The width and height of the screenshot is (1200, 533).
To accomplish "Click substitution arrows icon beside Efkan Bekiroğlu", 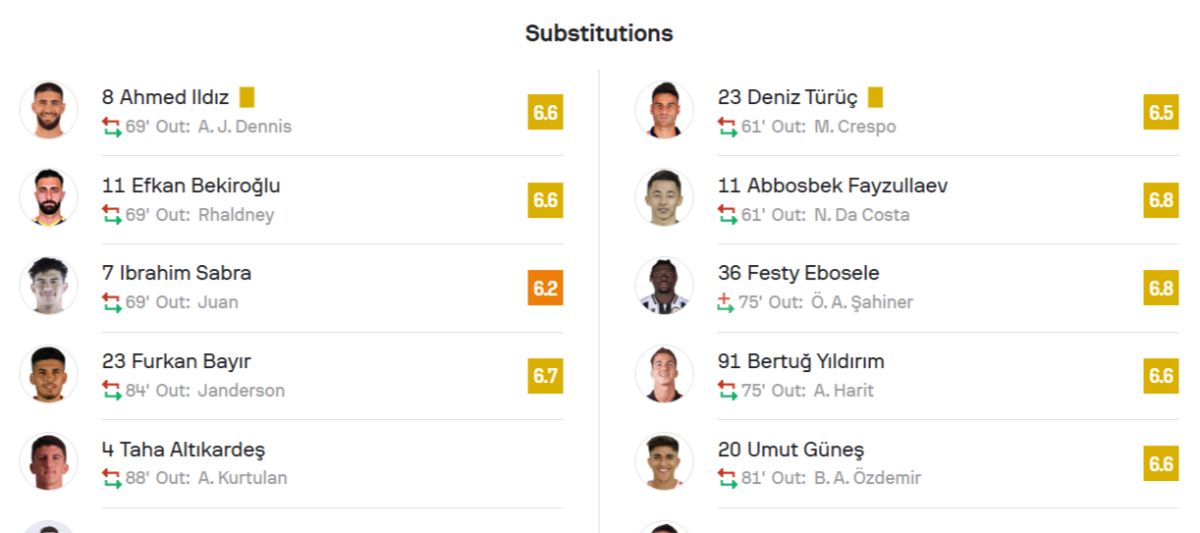I will pos(111,215).
